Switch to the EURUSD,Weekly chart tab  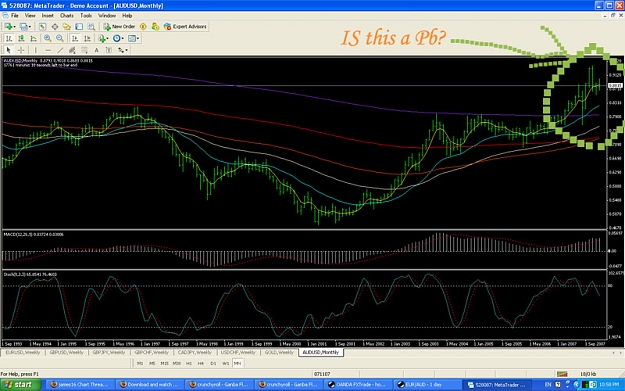pos(23,352)
